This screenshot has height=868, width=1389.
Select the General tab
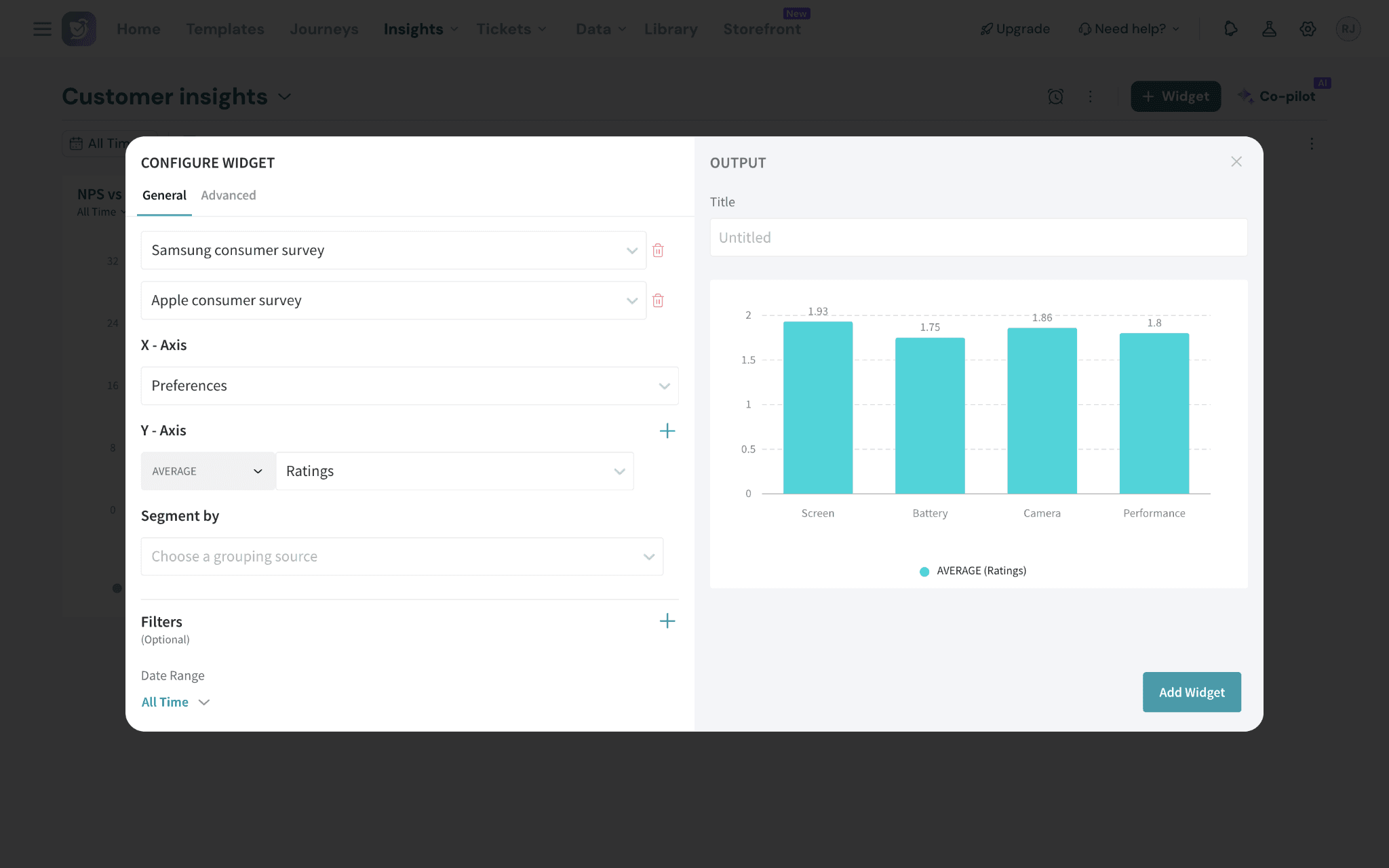point(164,195)
